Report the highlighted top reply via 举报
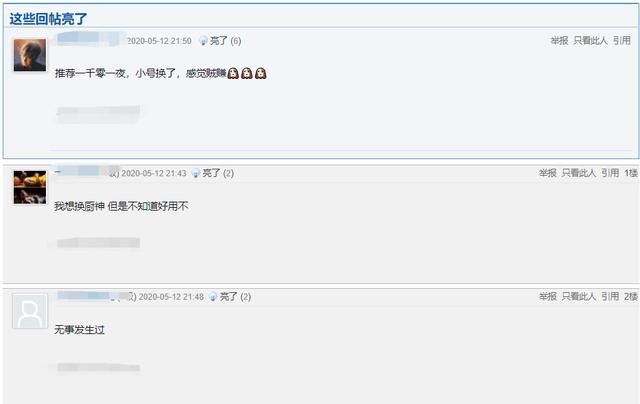The image size is (640, 404). click(559, 40)
